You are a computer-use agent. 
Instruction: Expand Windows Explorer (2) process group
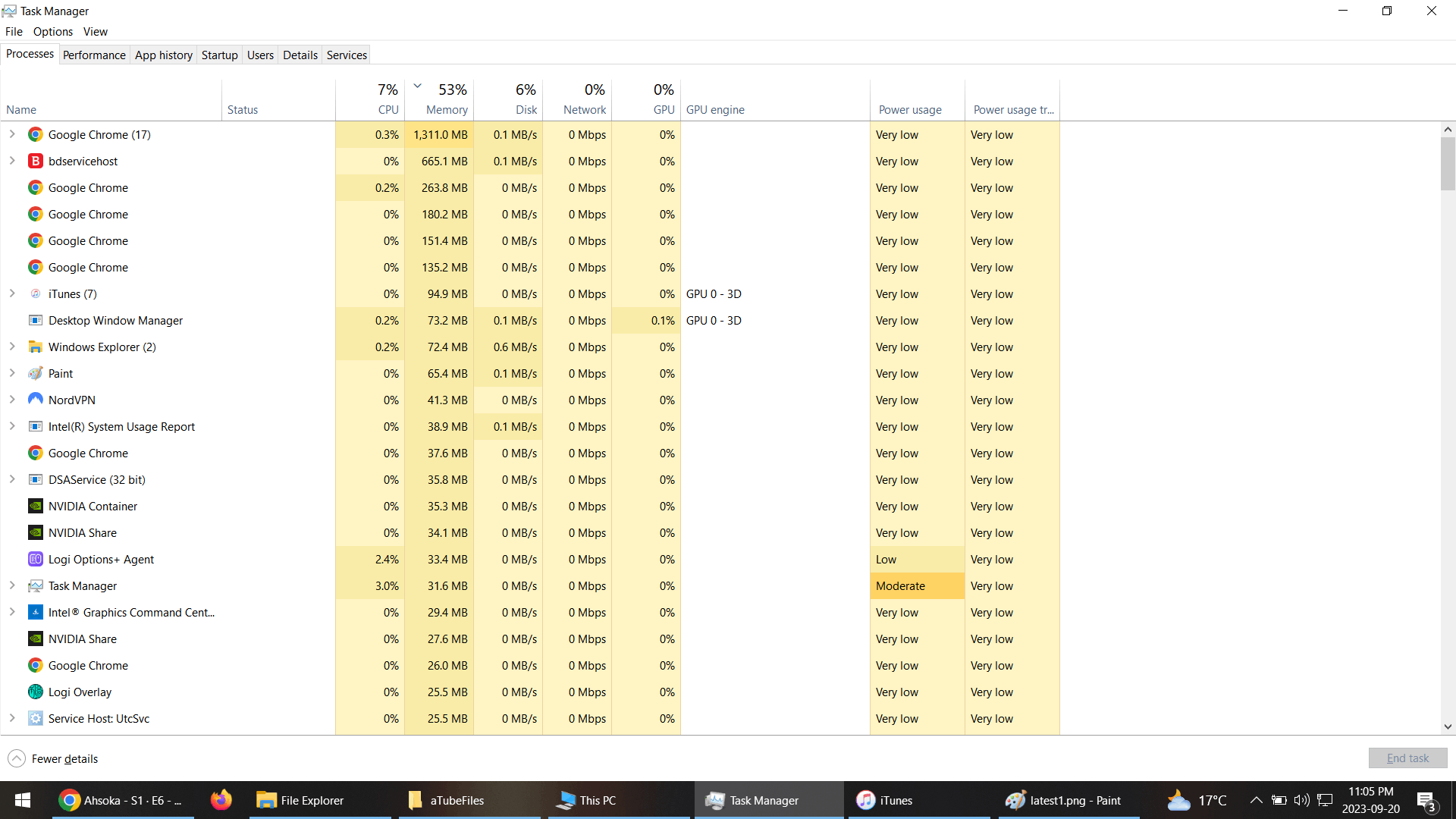[x=12, y=347]
